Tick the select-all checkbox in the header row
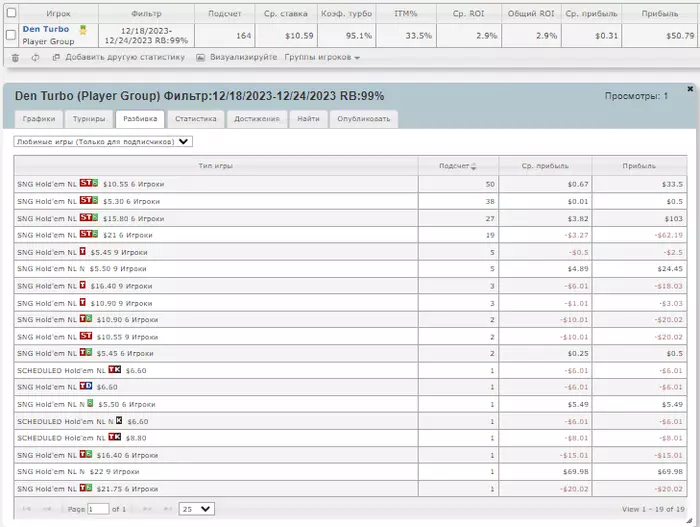Screen dimensions: 700x527 click(11, 13)
